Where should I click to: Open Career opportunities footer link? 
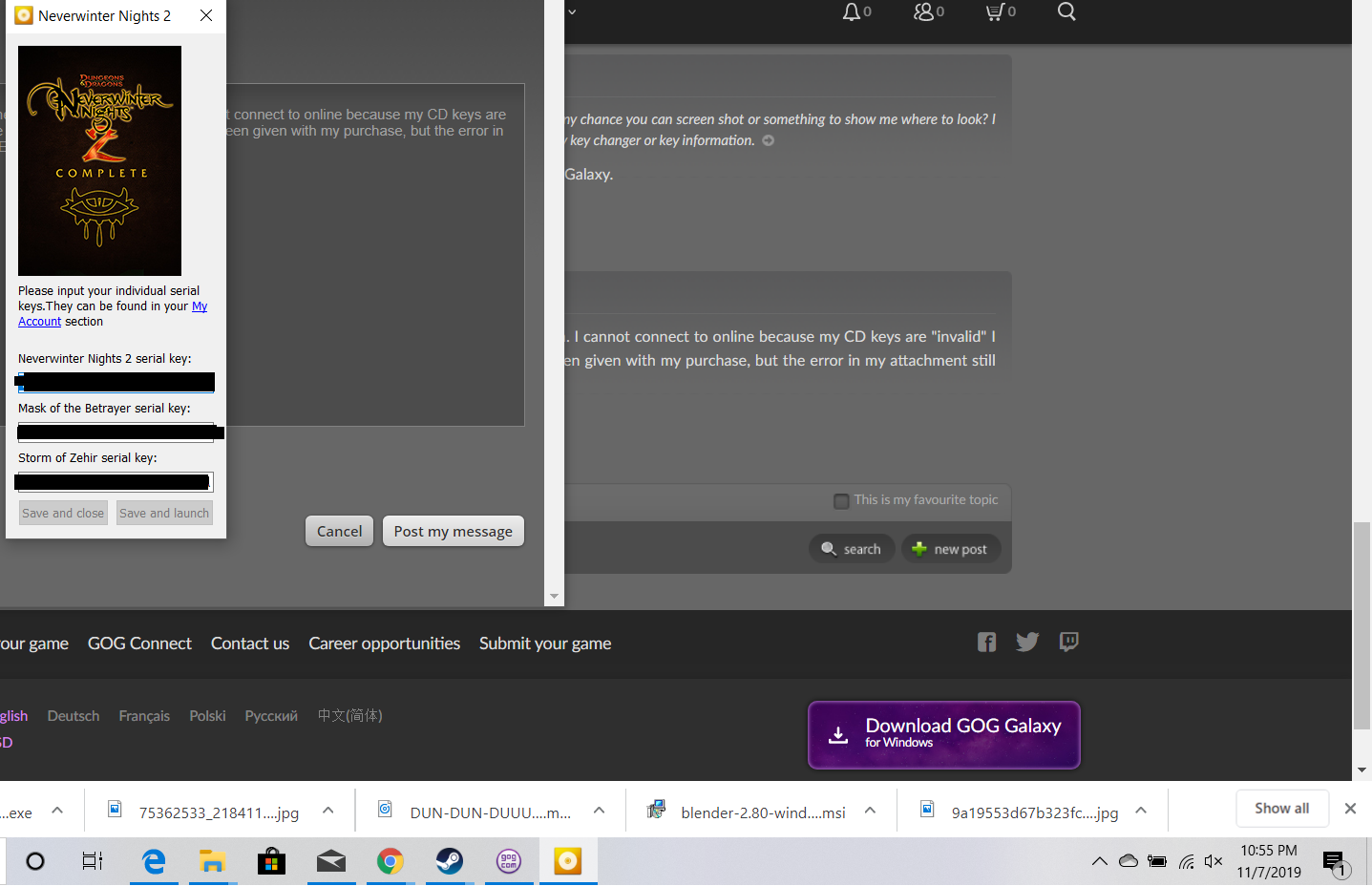[x=384, y=643]
